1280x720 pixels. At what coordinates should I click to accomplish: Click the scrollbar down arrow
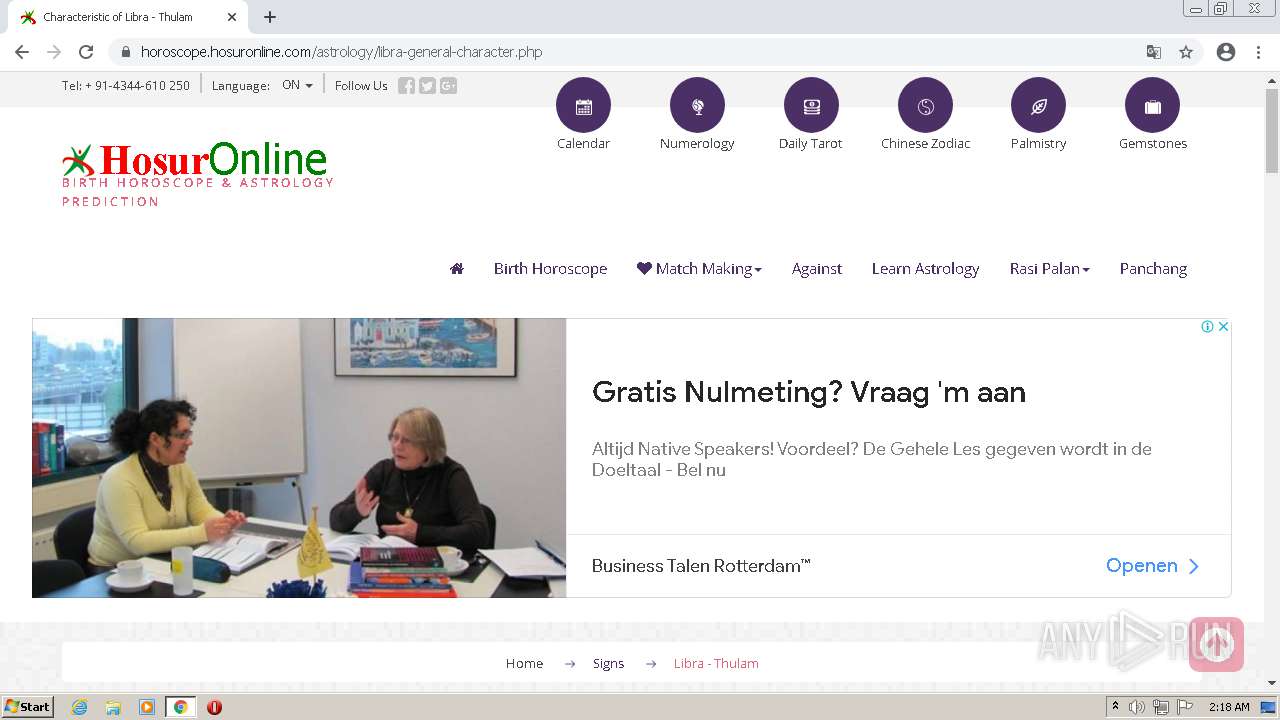(x=1272, y=683)
